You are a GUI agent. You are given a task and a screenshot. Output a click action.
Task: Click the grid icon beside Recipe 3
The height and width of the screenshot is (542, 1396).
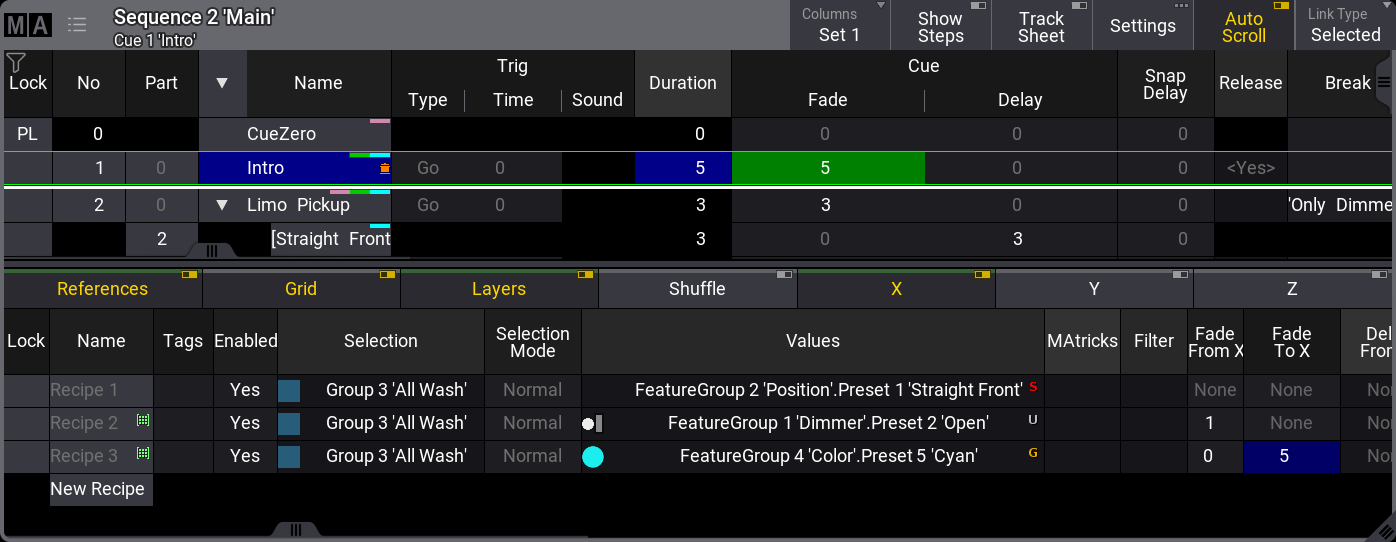pyautogui.click(x=143, y=454)
